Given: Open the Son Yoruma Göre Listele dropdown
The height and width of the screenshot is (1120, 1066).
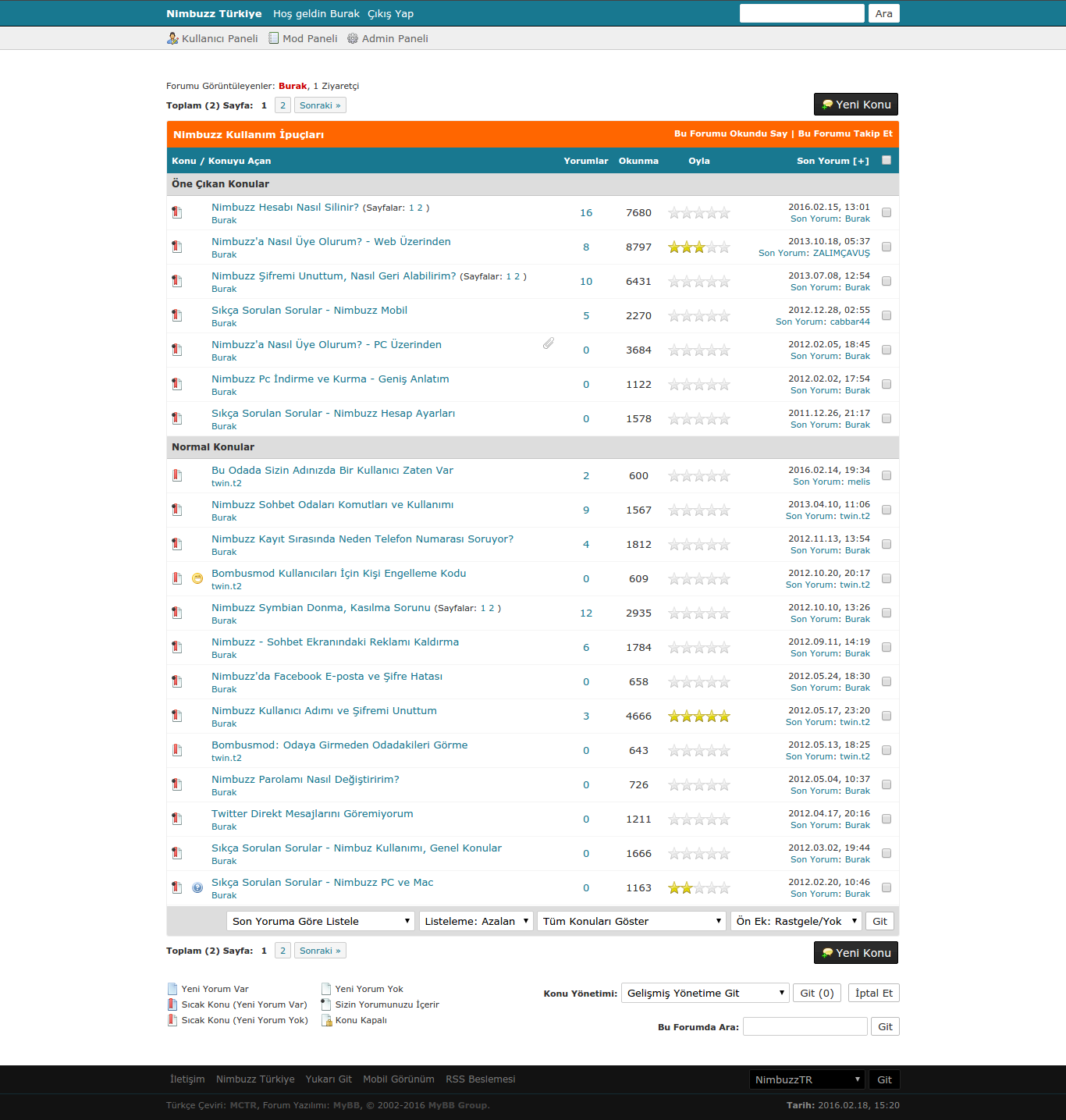Looking at the screenshot, I should click(321, 921).
